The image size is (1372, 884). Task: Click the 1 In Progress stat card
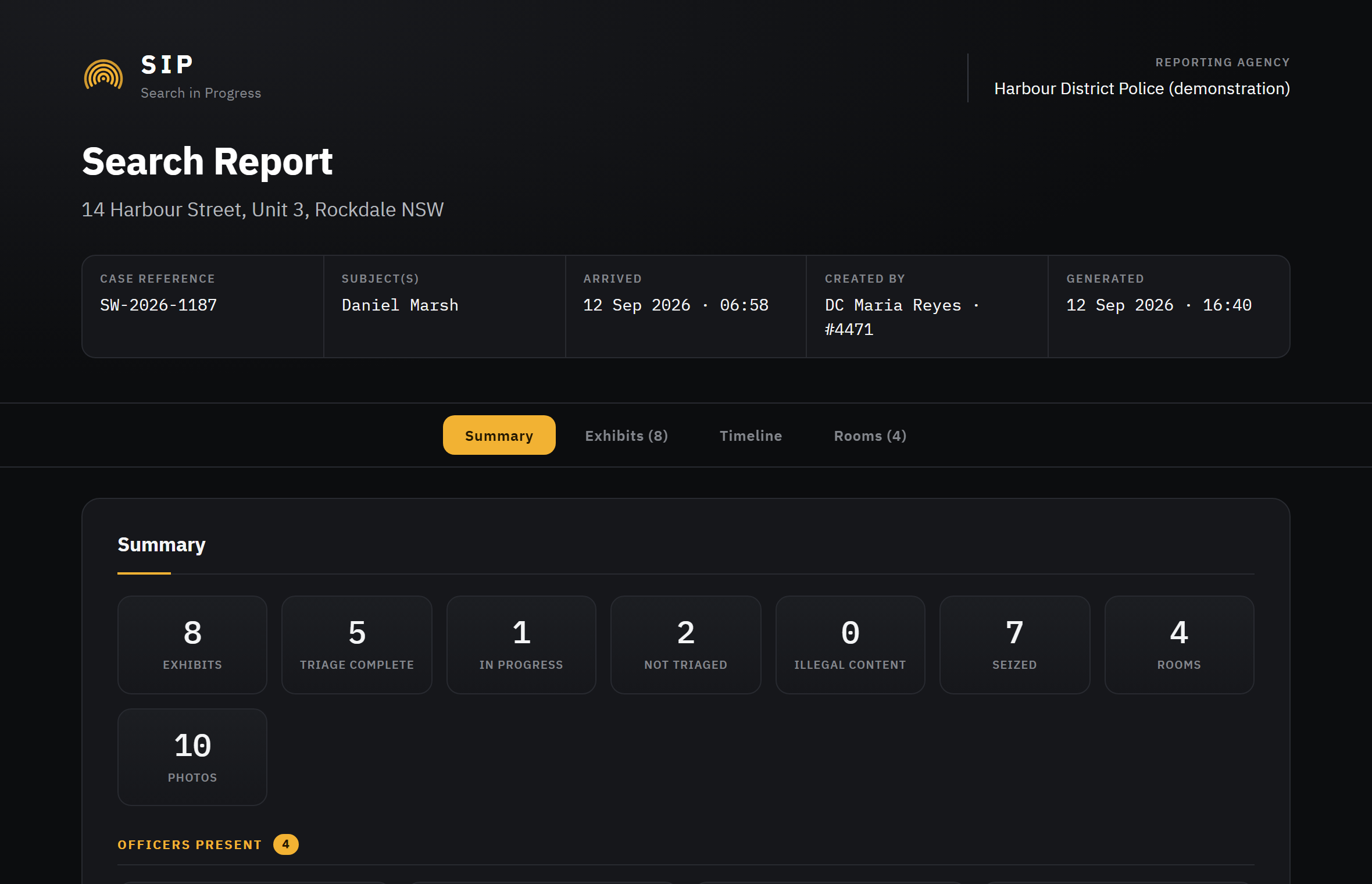(521, 644)
